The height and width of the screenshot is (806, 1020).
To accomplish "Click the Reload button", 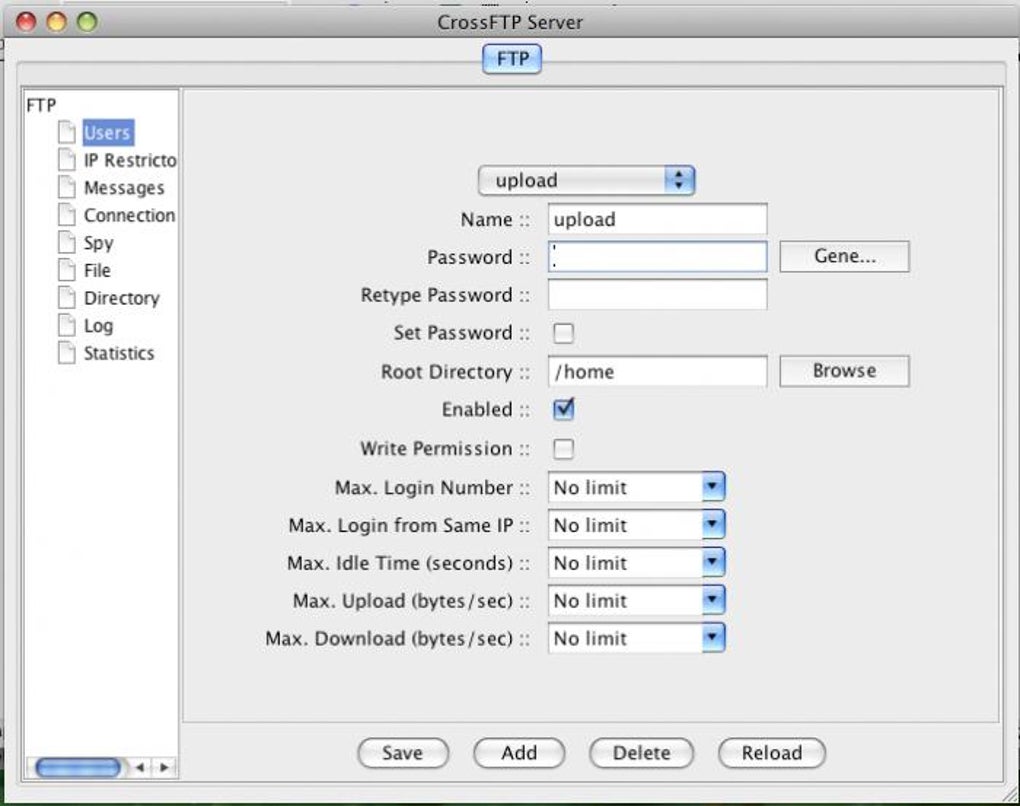I will [772, 753].
